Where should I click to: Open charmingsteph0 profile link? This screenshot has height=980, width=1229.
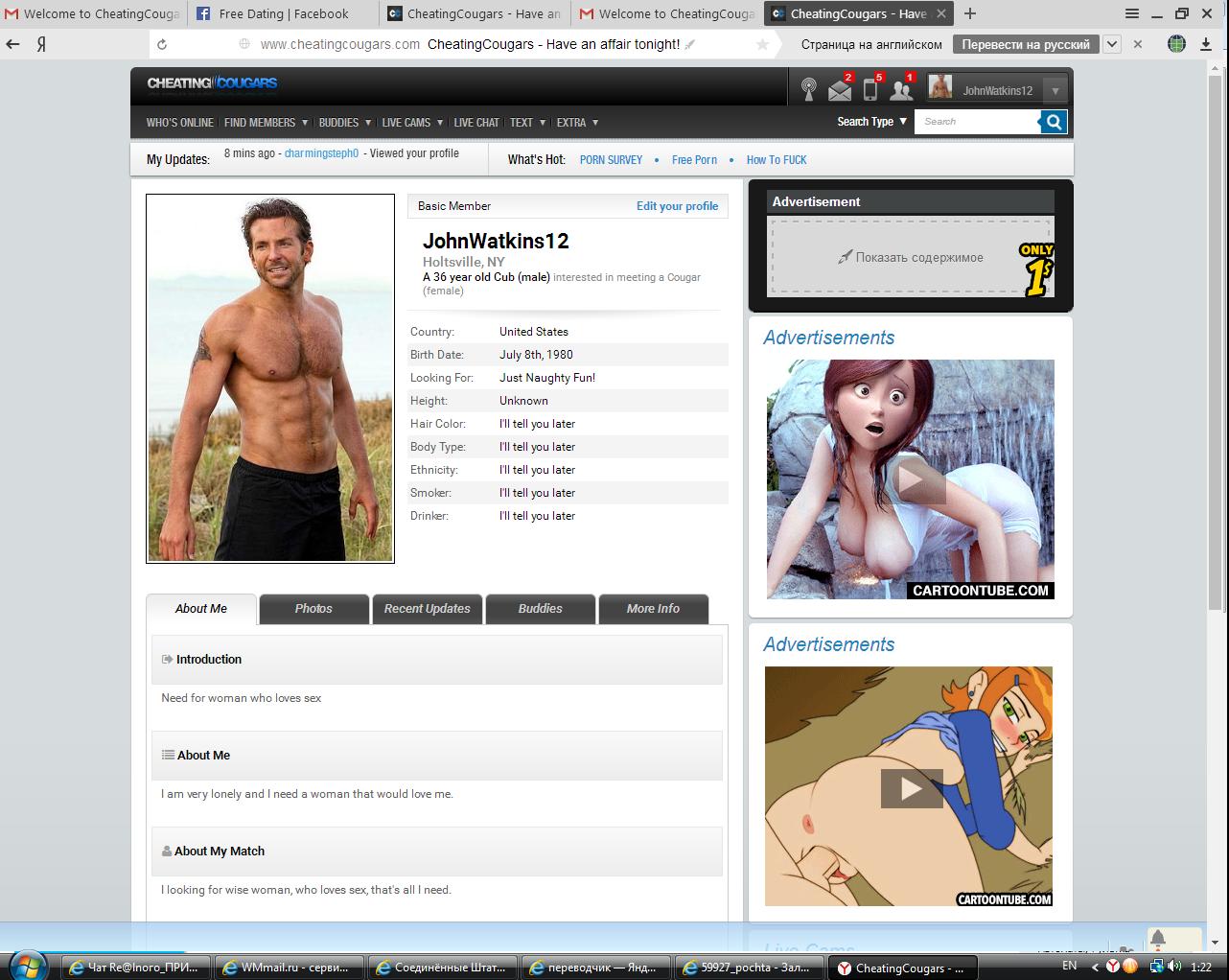pos(321,153)
